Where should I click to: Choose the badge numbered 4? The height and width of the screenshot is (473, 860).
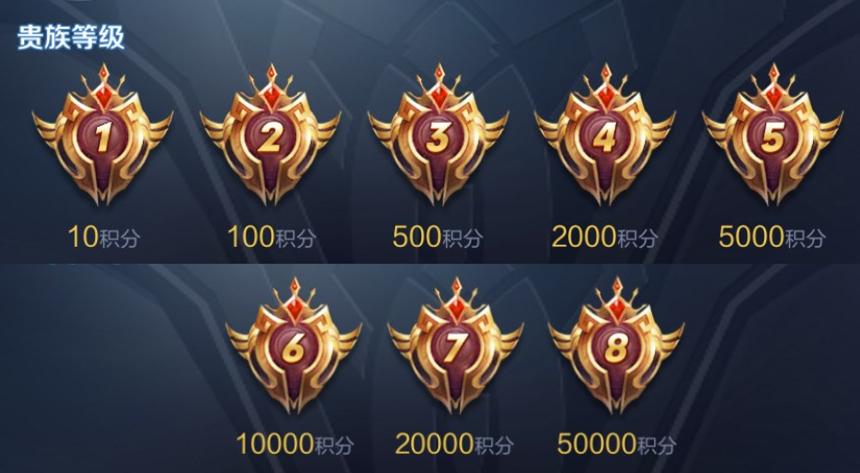pyautogui.click(x=605, y=134)
